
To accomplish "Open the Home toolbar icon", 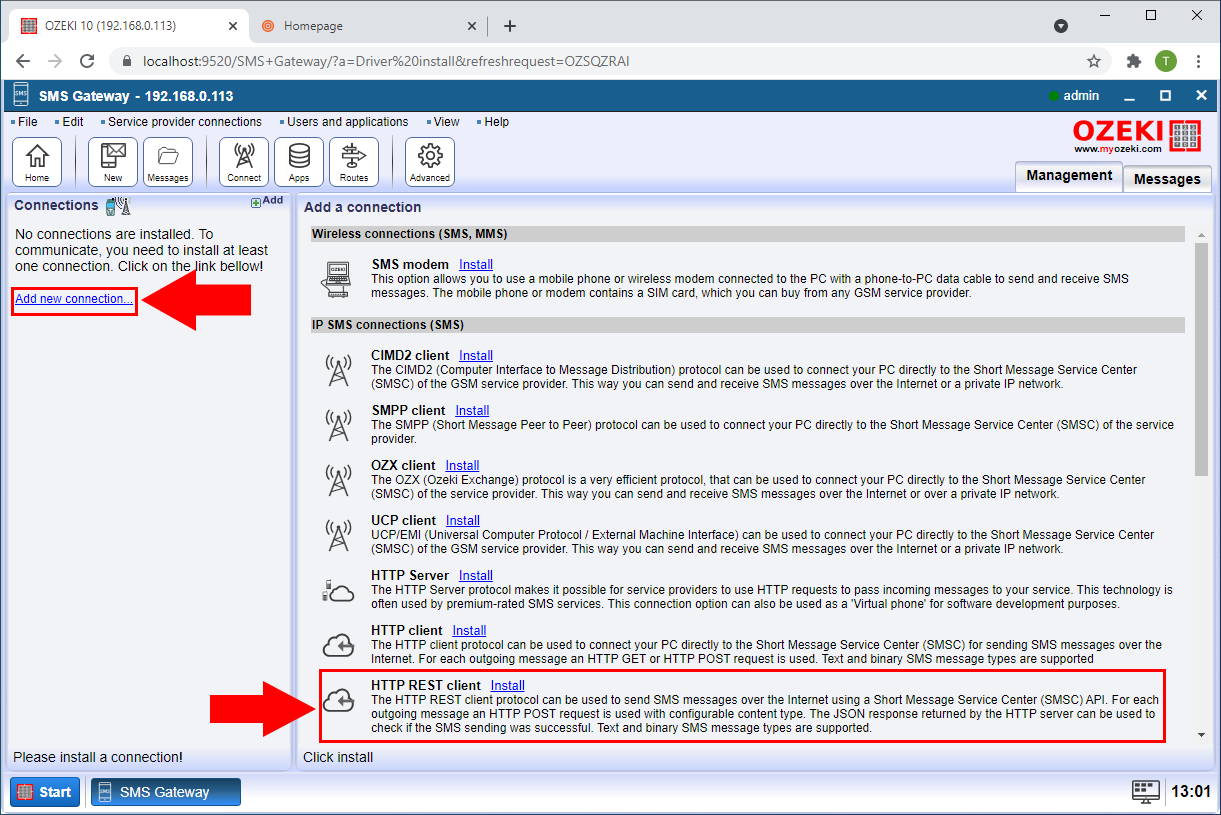I will click(x=37, y=162).
